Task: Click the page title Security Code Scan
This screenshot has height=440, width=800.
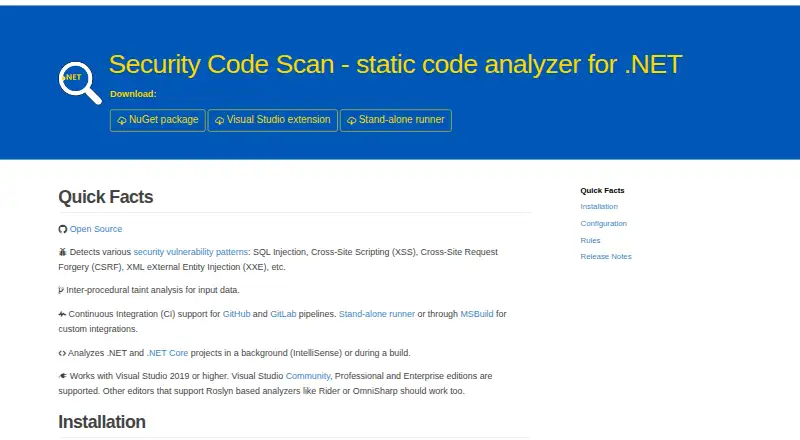Action: click(x=395, y=65)
